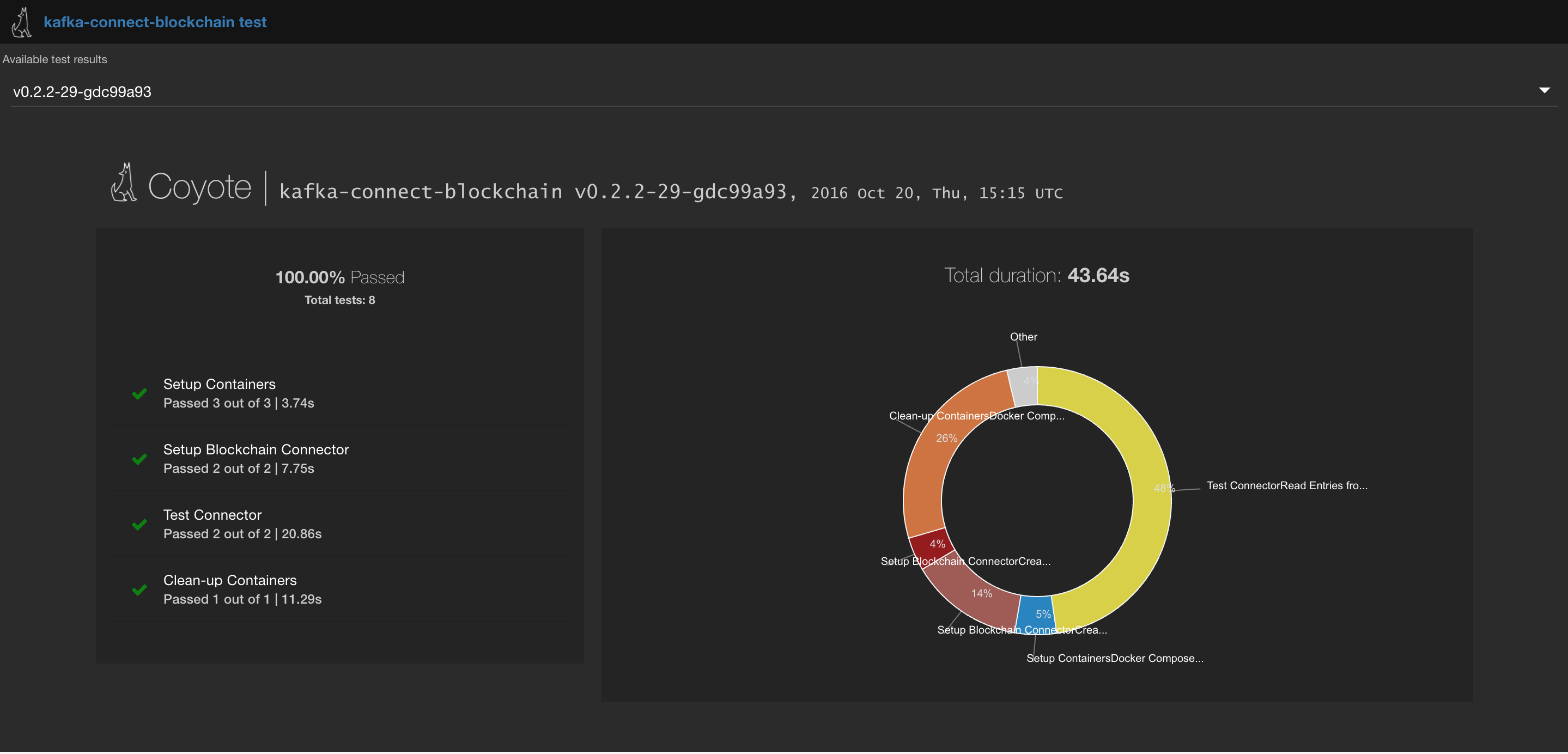
Task: Open the kafka-connect-blockchain test link
Action: coord(155,22)
